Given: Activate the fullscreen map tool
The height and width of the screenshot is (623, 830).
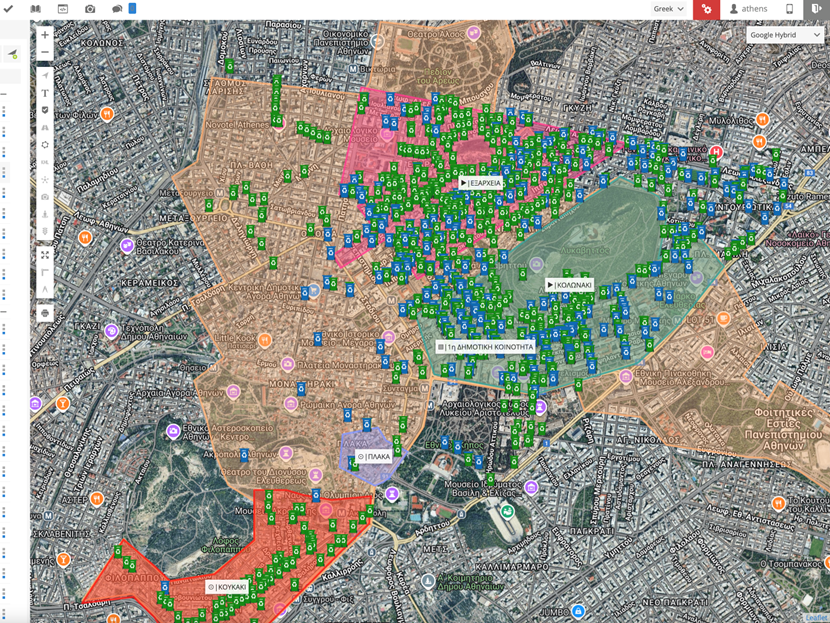Looking at the screenshot, I should click(x=45, y=255).
